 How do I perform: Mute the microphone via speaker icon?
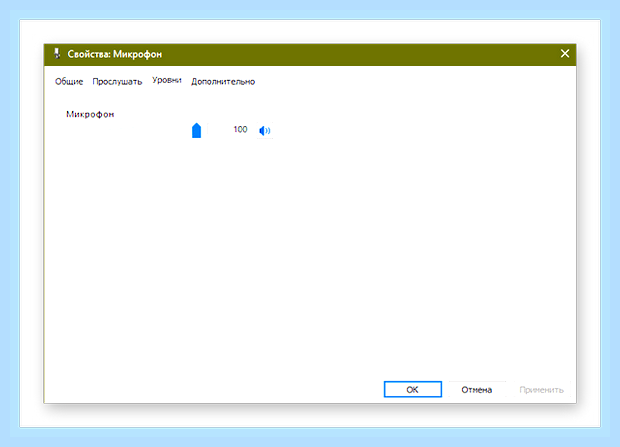tap(265, 131)
